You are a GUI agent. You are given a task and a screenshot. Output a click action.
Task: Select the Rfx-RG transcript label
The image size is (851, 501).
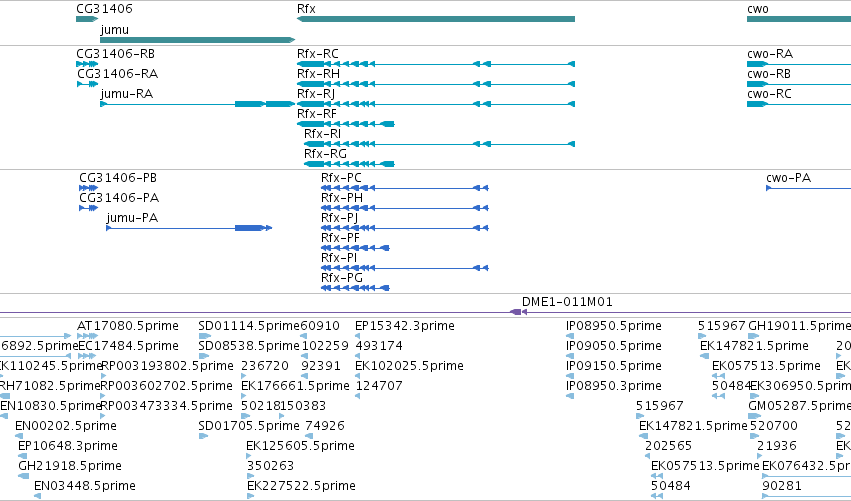325,154
